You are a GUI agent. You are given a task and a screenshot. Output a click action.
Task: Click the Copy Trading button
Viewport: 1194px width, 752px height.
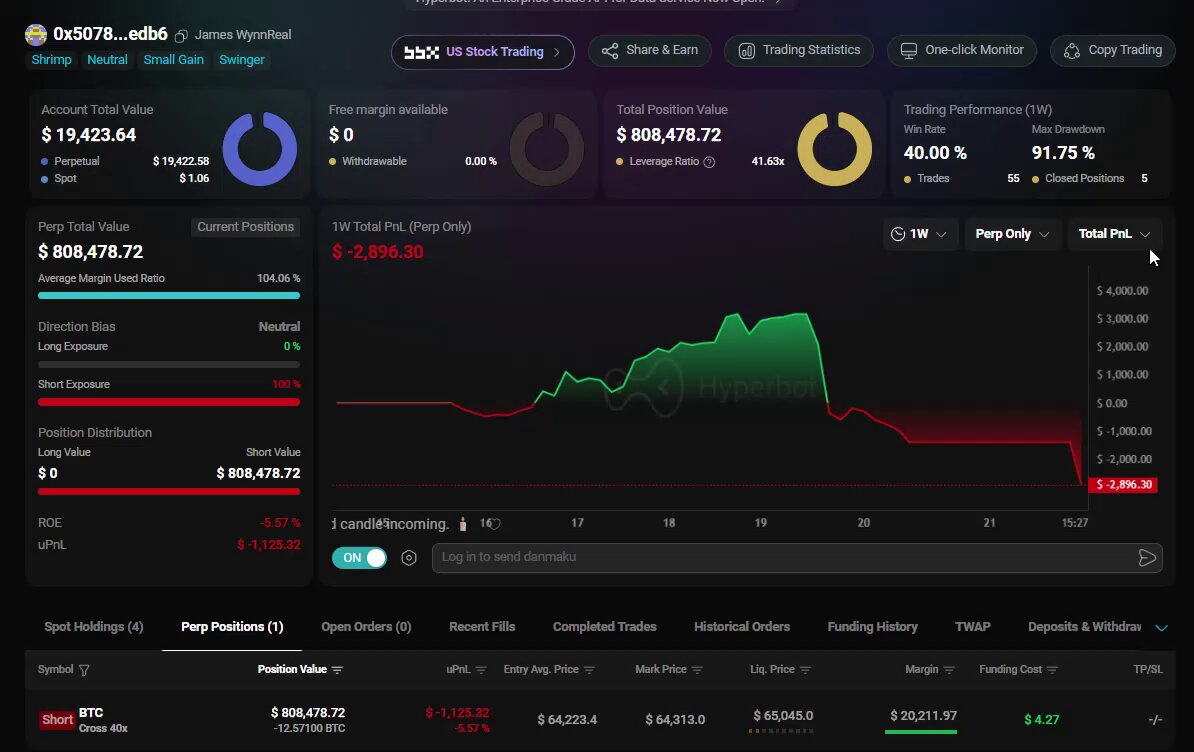1113,51
